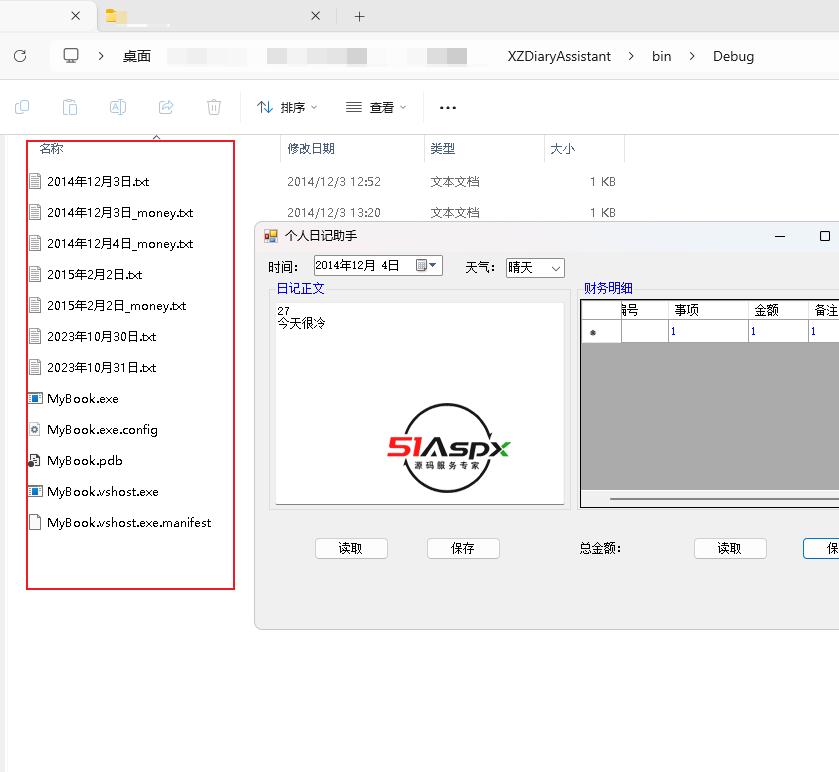This screenshot has width=839, height=772.
Task: Click the Rename icon in toolbar
Action: (118, 107)
